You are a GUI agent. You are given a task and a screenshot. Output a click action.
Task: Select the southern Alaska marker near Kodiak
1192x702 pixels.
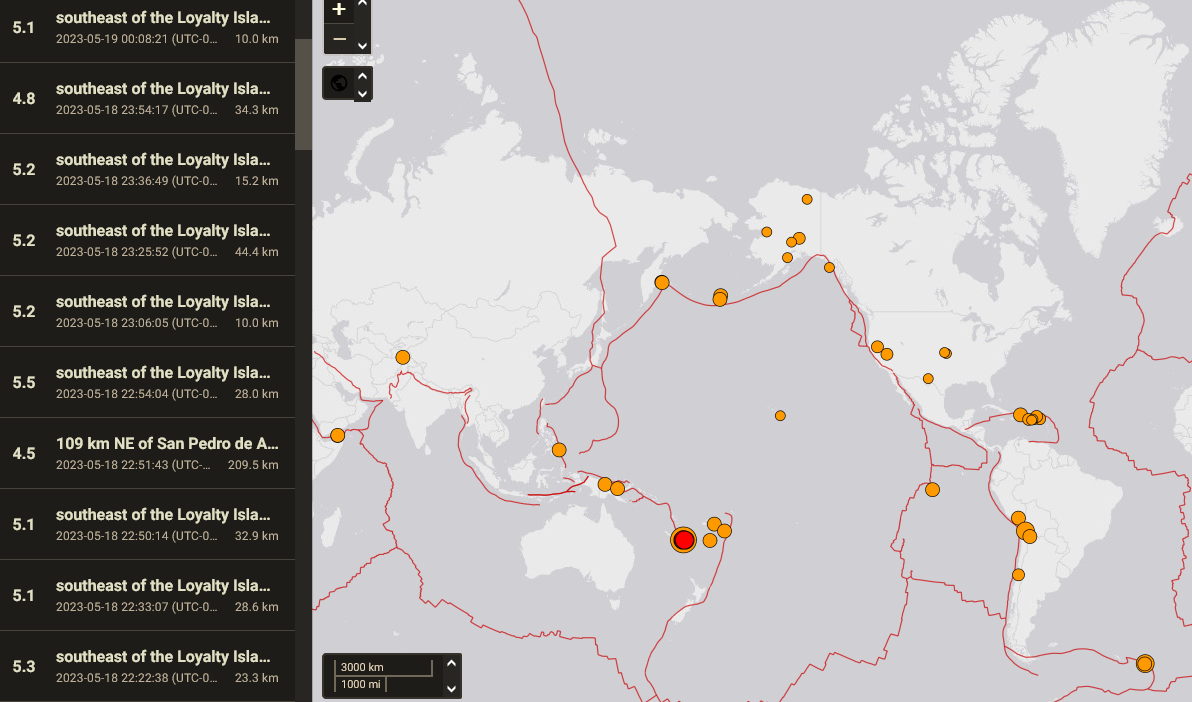788,258
